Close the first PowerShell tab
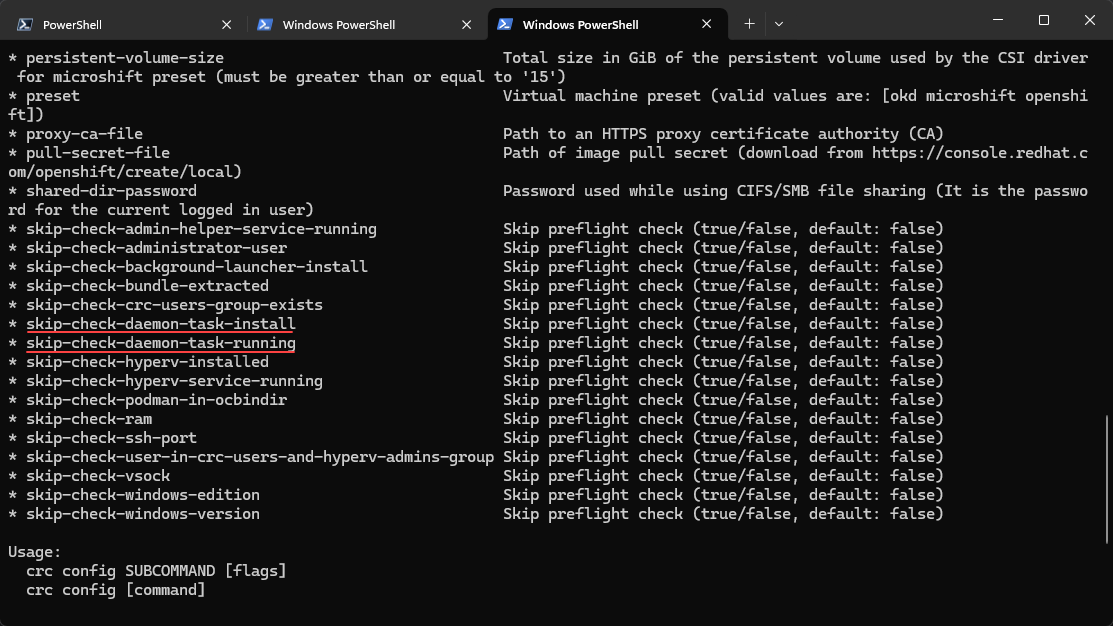This screenshot has width=1113, height=626. [228, 24]
